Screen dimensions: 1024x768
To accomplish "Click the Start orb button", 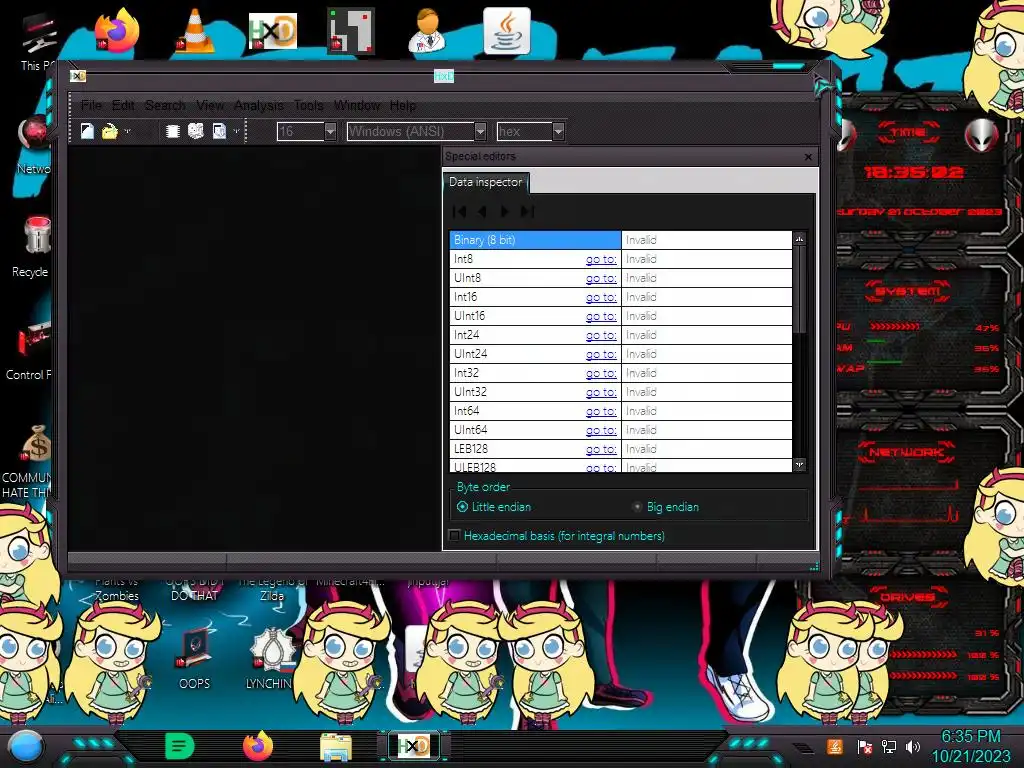I will pyautogui.click(x=26, y=746).
